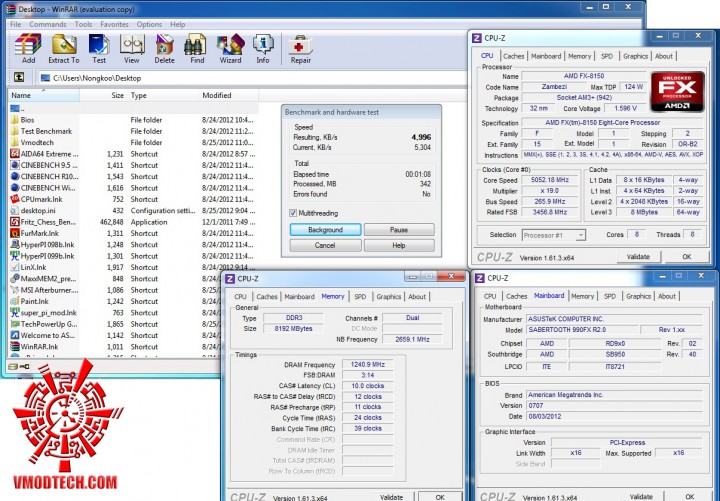Click the Pause button
This screenshot has width=720, height=501.
click(399, 230)
